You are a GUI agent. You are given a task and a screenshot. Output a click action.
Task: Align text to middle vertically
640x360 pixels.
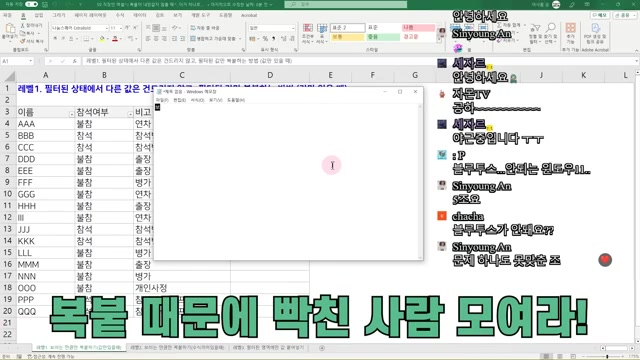(x=156, y=28)
